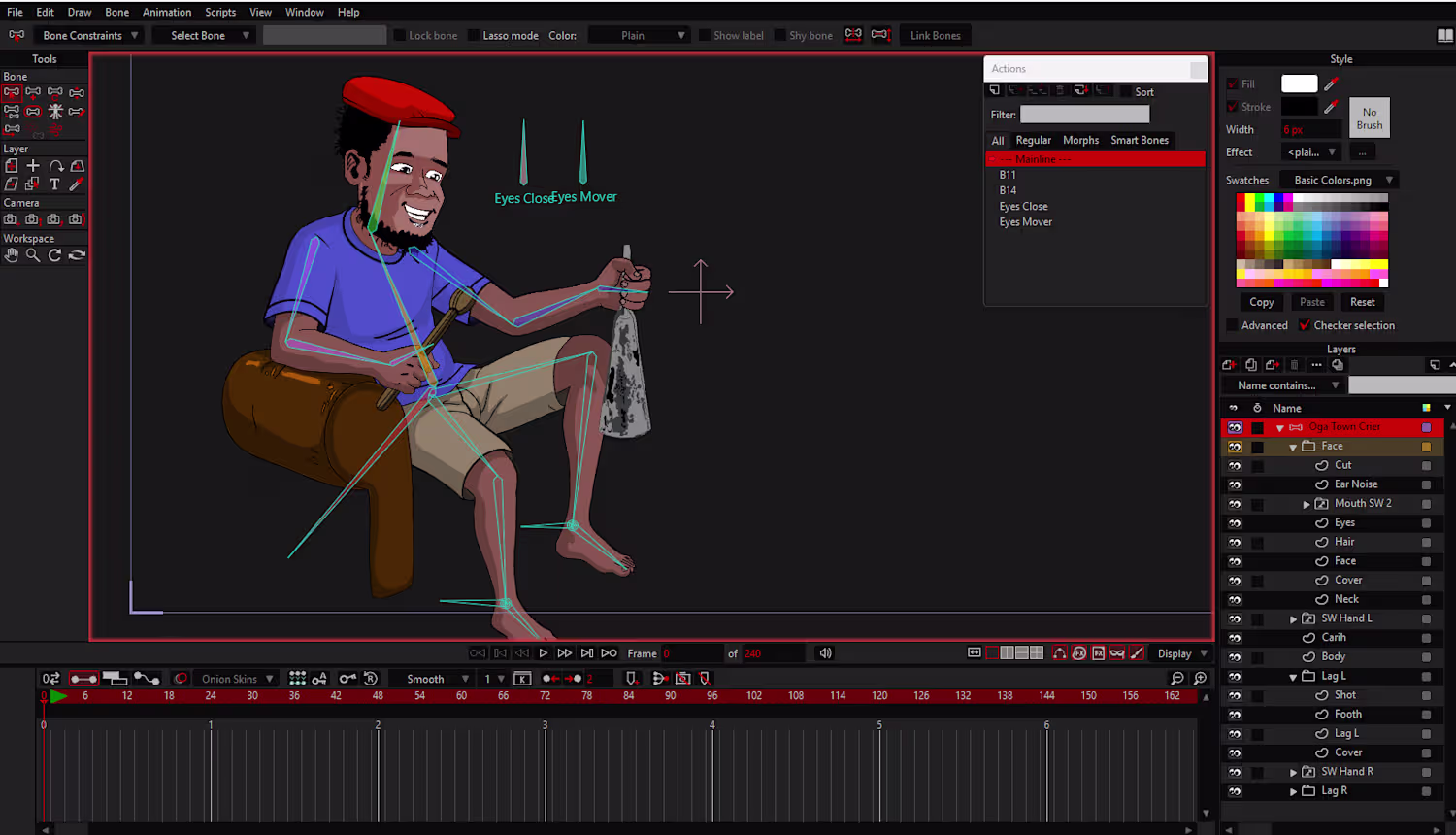Duplicate the selected layer
1456x835 pixels.
point(1251,365)
